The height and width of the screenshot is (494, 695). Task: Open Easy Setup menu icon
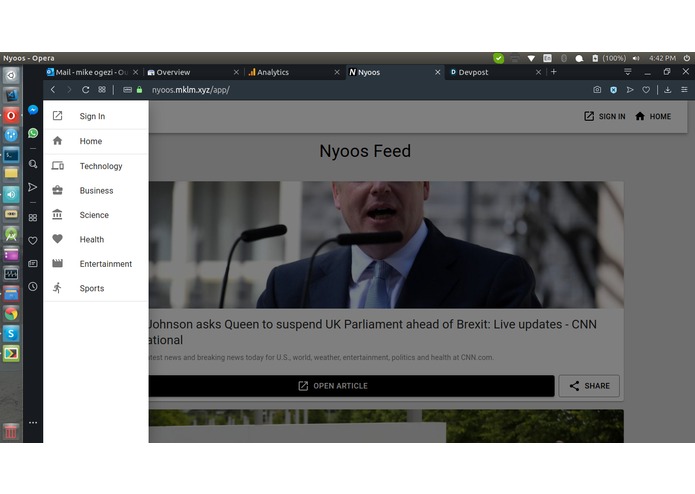(x=684, y=89)
